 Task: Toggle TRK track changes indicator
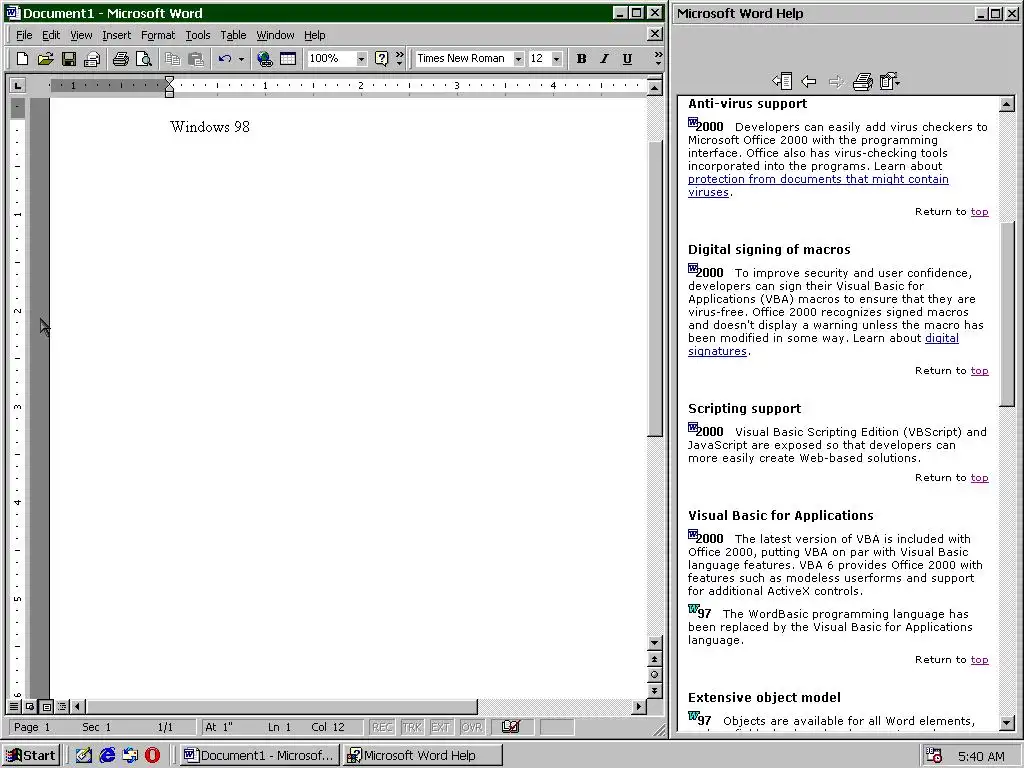pyautogui.click(x=411, y=727)
